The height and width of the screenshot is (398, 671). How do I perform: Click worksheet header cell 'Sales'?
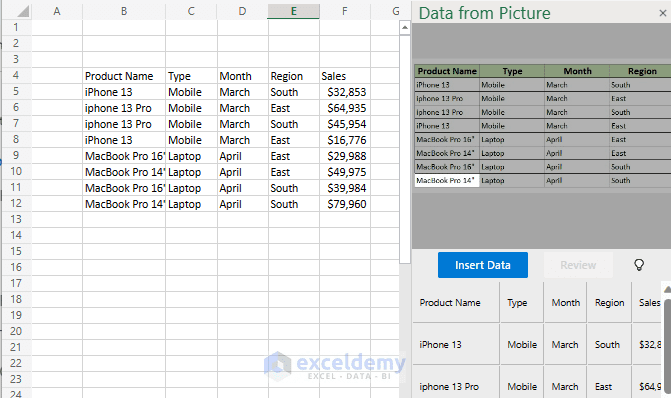click(x=344, y=76)
